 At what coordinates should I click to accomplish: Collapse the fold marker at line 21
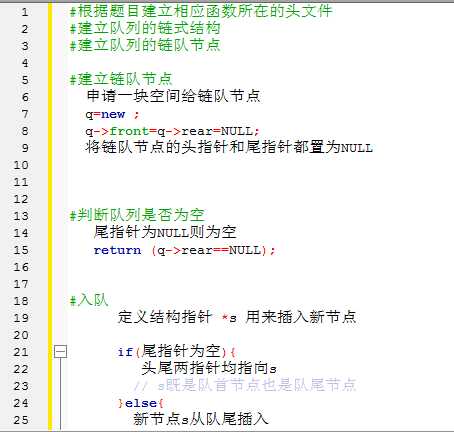click(60, 352)
